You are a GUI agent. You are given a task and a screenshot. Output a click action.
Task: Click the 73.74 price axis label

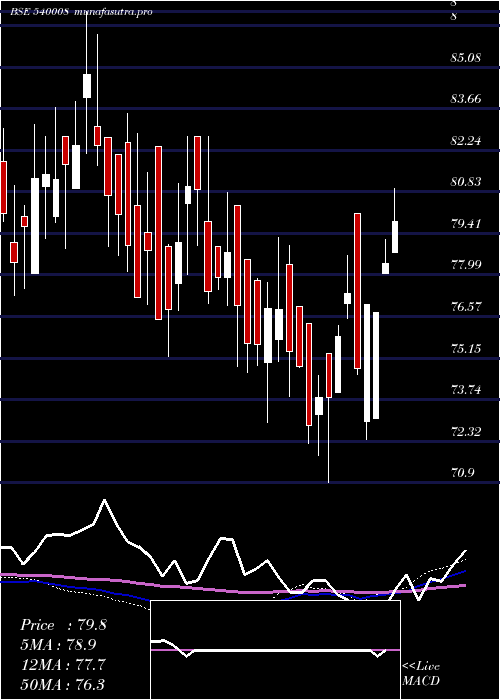pos(466,390)
